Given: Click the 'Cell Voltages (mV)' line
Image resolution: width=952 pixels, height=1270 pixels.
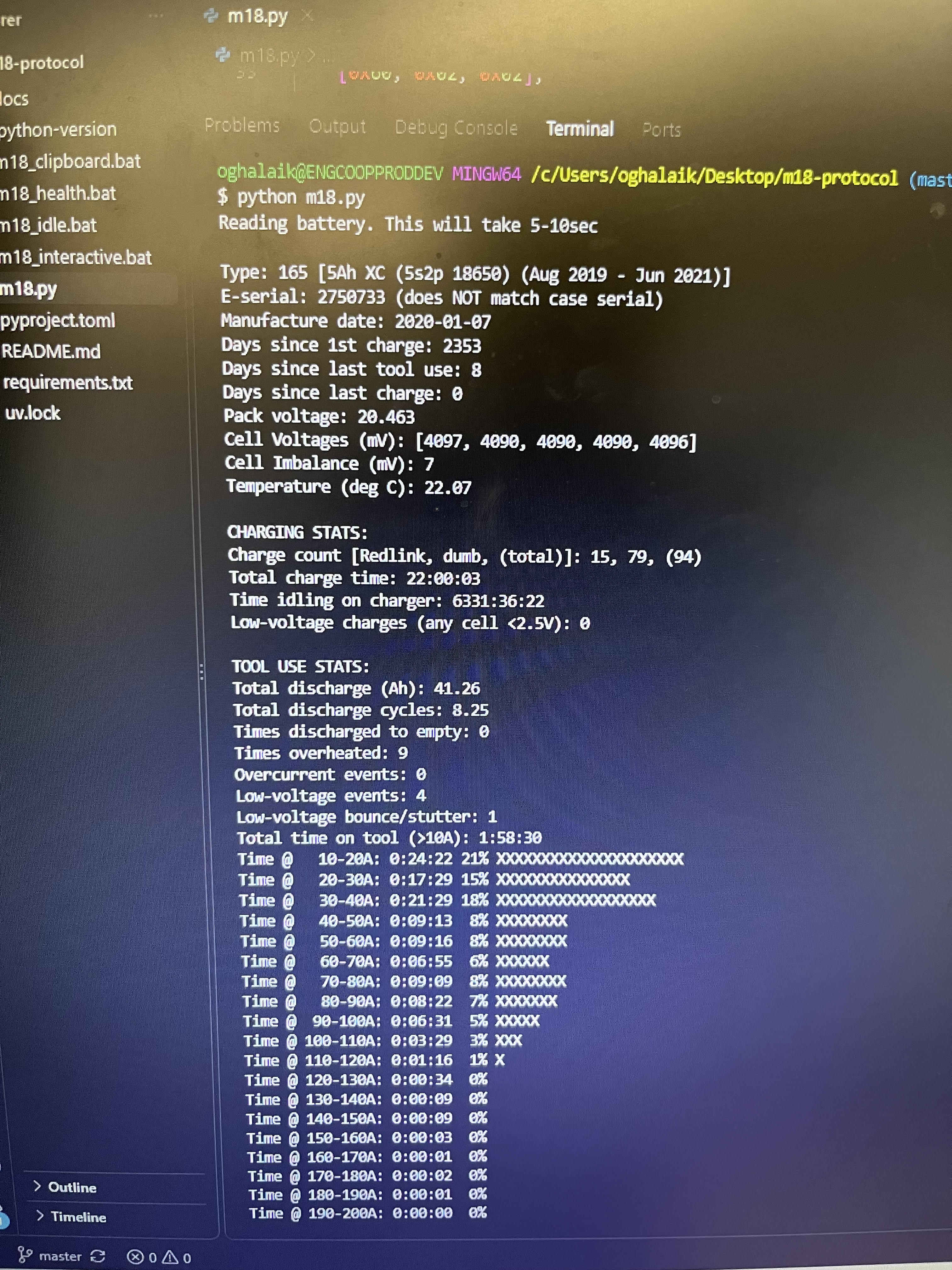Looking at the screenshot, I should pyautogui.click(x=460, y=440).
